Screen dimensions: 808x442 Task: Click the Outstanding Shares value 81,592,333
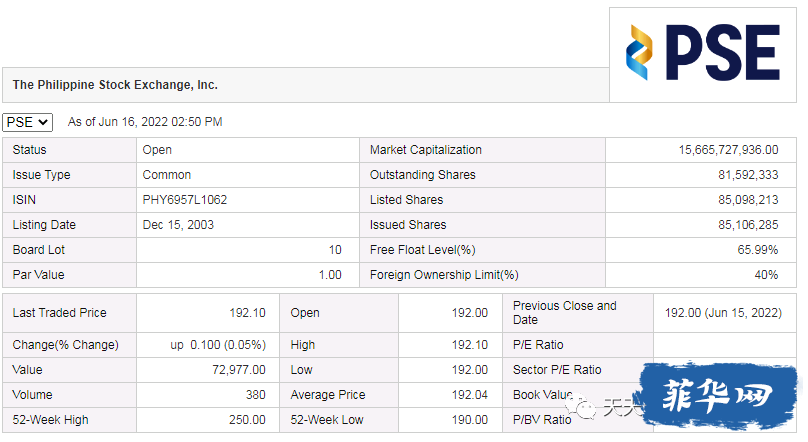click(748, 175)
